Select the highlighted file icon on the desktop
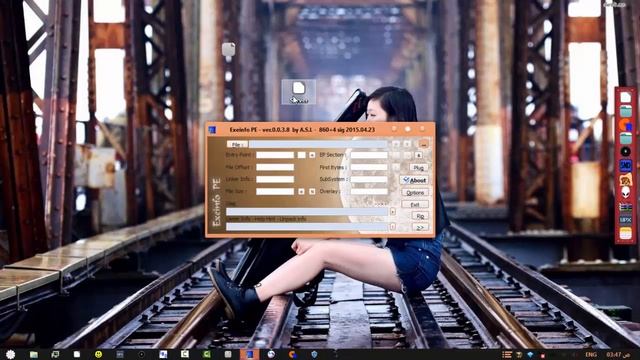Screen dimensions: 640x360 (299, 92)
